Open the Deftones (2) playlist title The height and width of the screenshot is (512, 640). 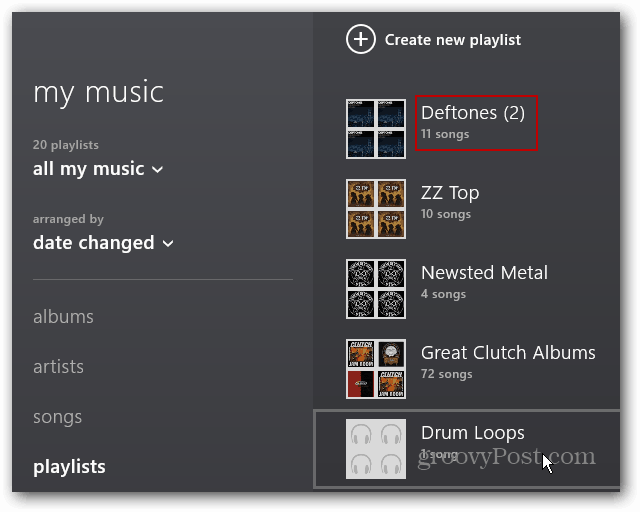coord(473,113)
